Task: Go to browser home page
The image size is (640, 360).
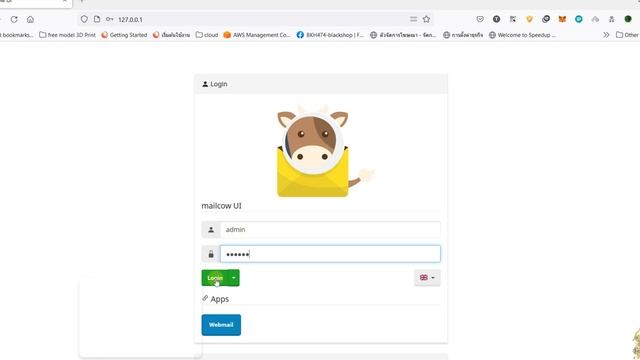Action: [x=30, y=19]
